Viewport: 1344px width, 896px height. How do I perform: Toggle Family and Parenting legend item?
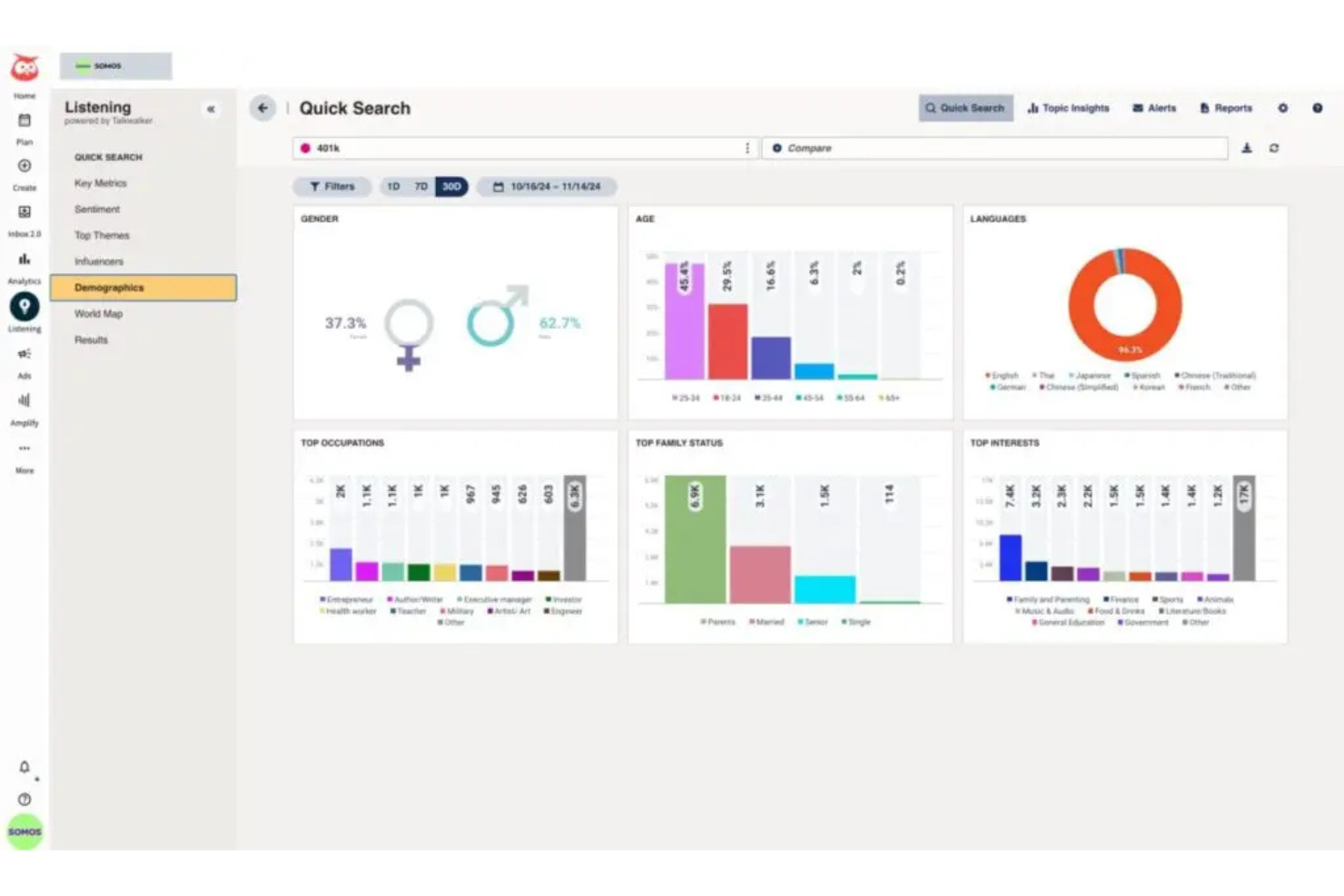click(x=1048, y=600)
